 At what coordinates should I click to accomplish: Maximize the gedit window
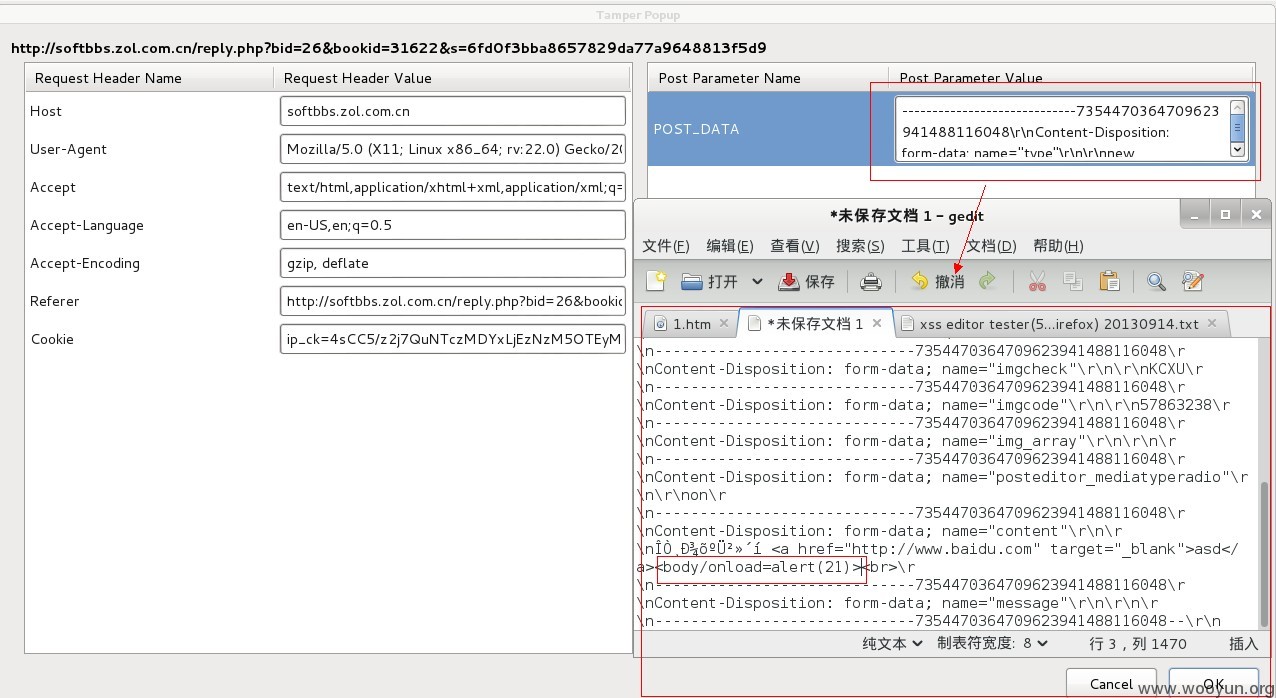(x=1226, y=214)
